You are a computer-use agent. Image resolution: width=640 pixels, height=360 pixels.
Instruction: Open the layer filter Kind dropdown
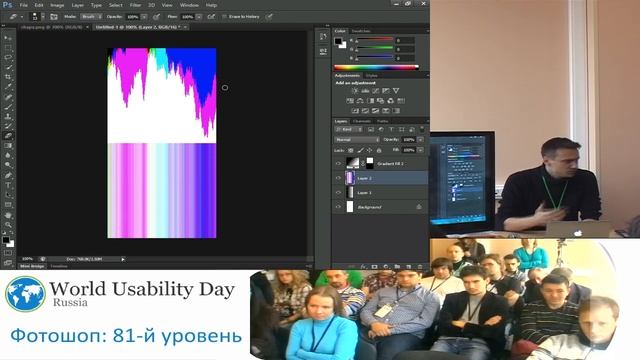tap(349, 129)
